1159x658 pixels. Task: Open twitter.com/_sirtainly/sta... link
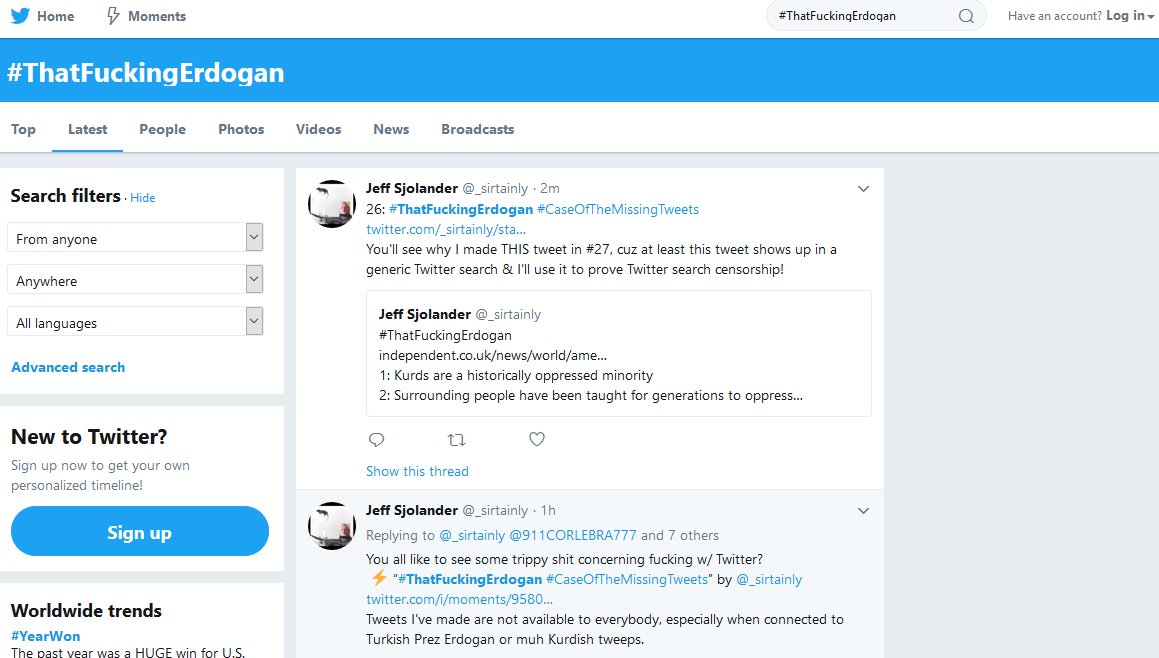[x=446, y=229]
